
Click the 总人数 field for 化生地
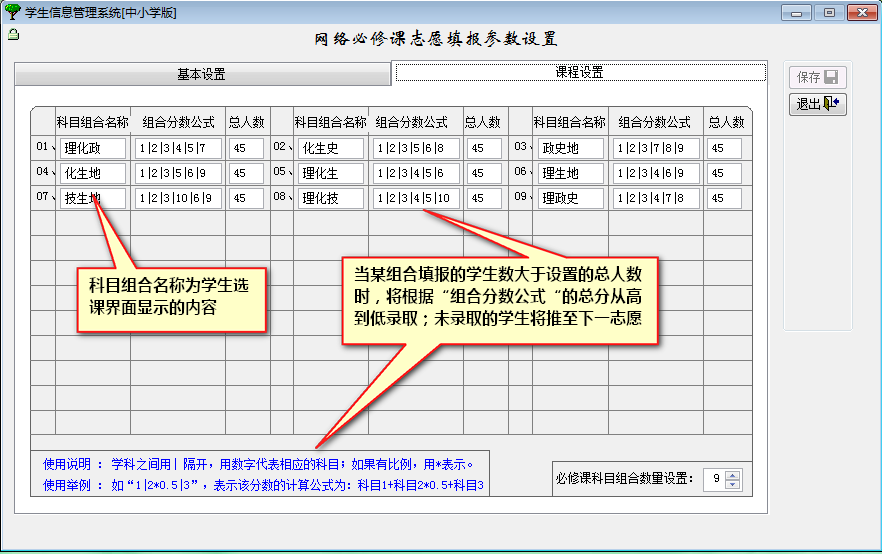pos(246,173)
